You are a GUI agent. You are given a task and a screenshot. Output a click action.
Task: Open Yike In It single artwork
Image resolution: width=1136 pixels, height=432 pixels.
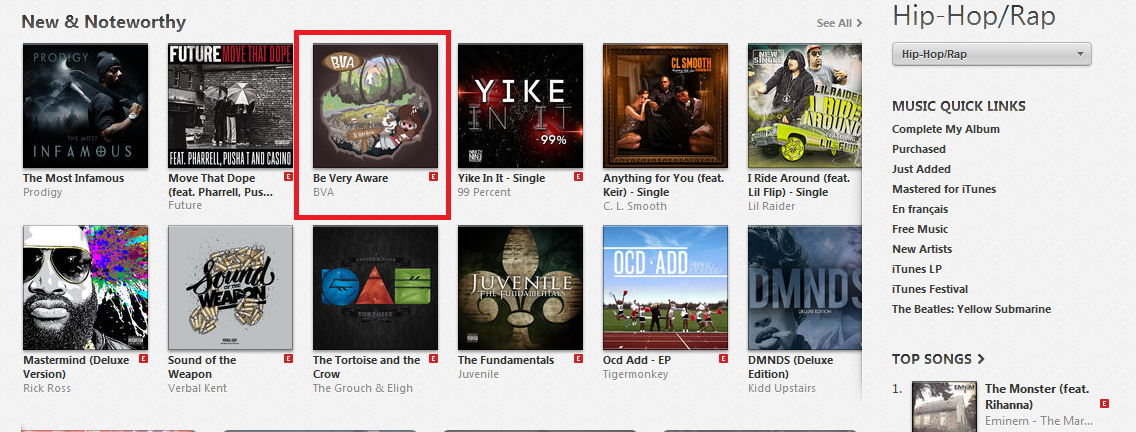tap(520, 106)
